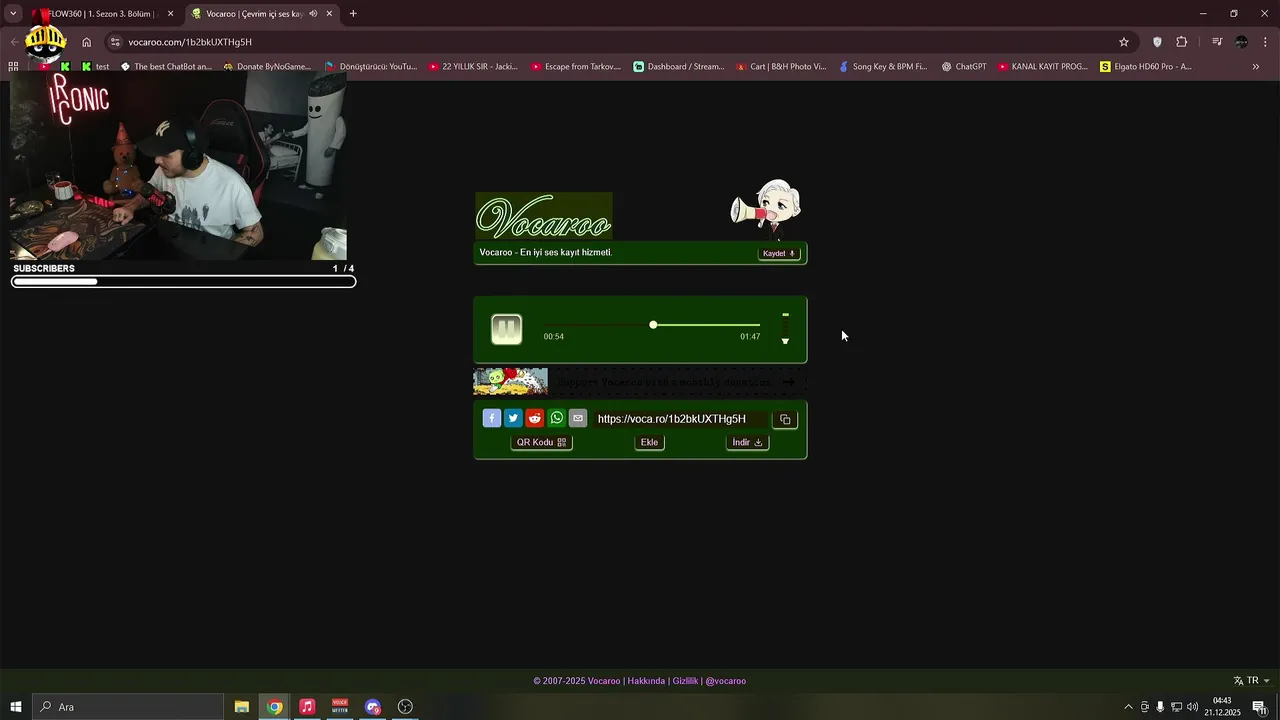This screenshot has height=720, width=1280.
Task: Click the taskbar Ara search box
Action: [128, 707]
